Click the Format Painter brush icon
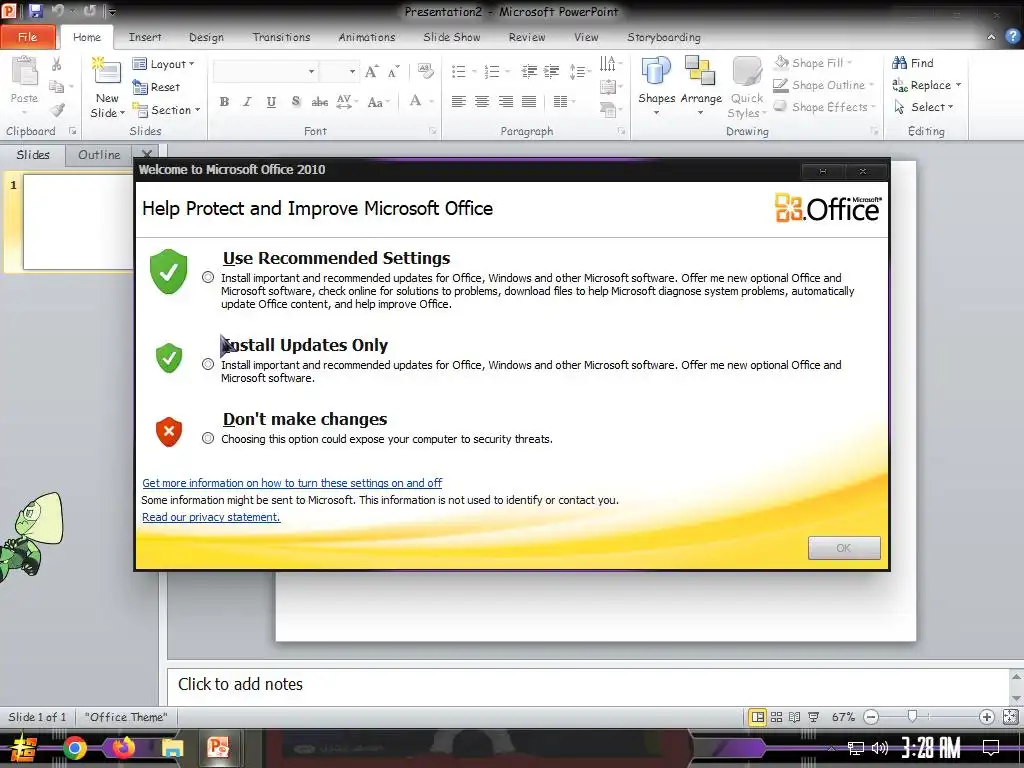1024x768 pixels. 57,110
